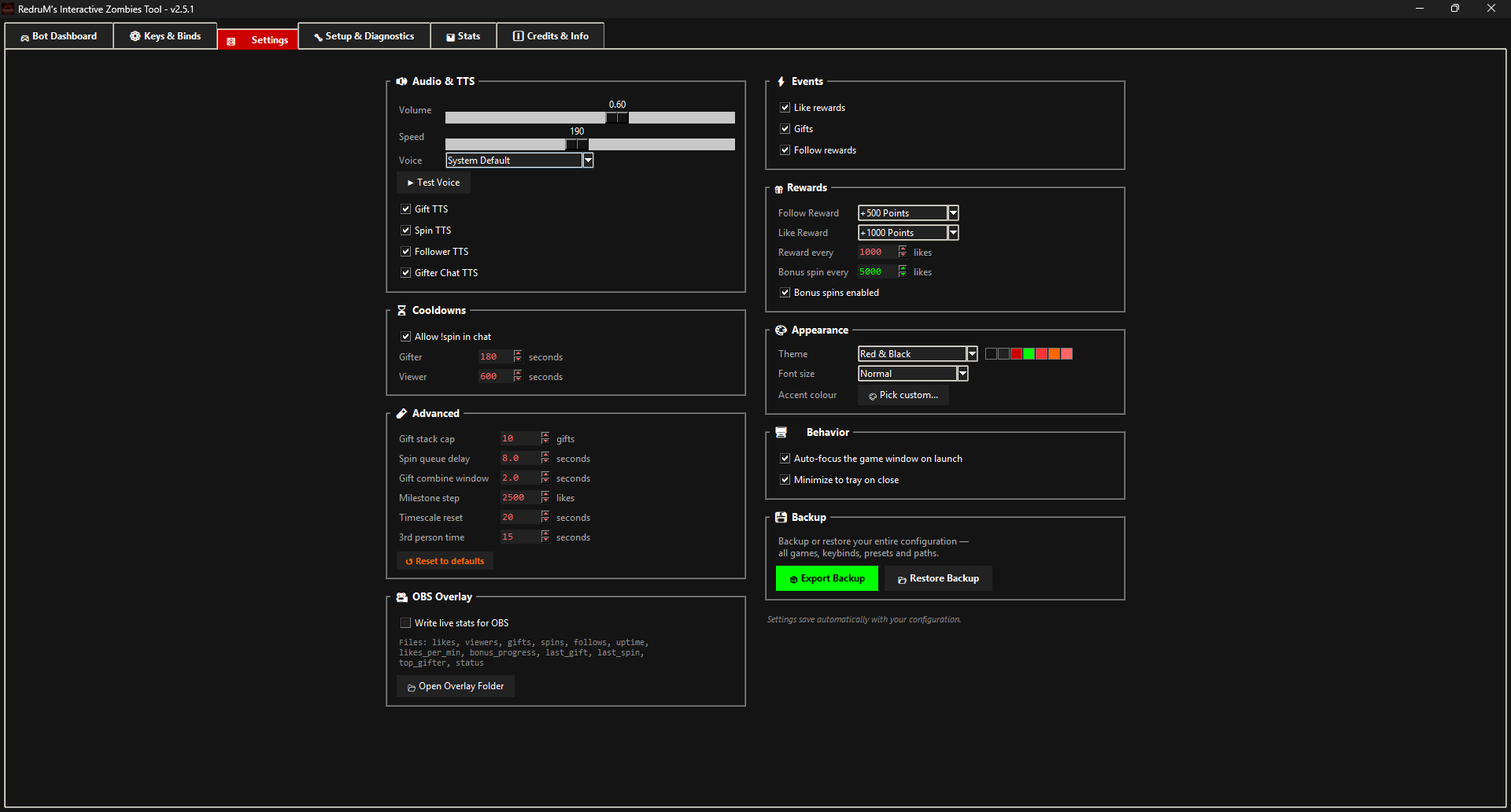Viewport: 1511px width, 812px height.
Task: Click the info icon on Credits & Info tab
Action: 518,36
